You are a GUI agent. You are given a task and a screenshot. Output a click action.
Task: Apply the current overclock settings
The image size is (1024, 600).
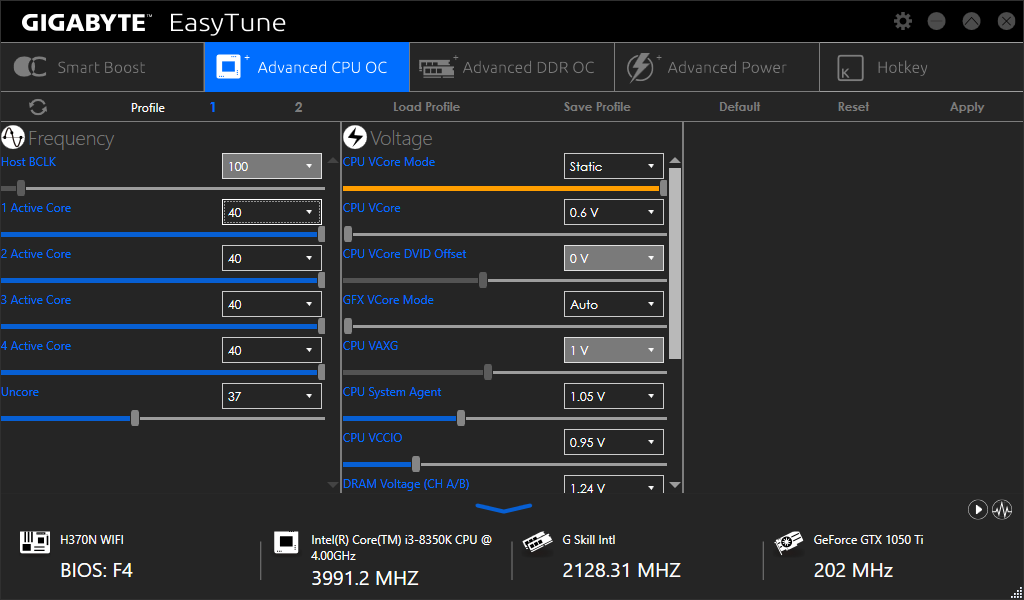point(967,107)
